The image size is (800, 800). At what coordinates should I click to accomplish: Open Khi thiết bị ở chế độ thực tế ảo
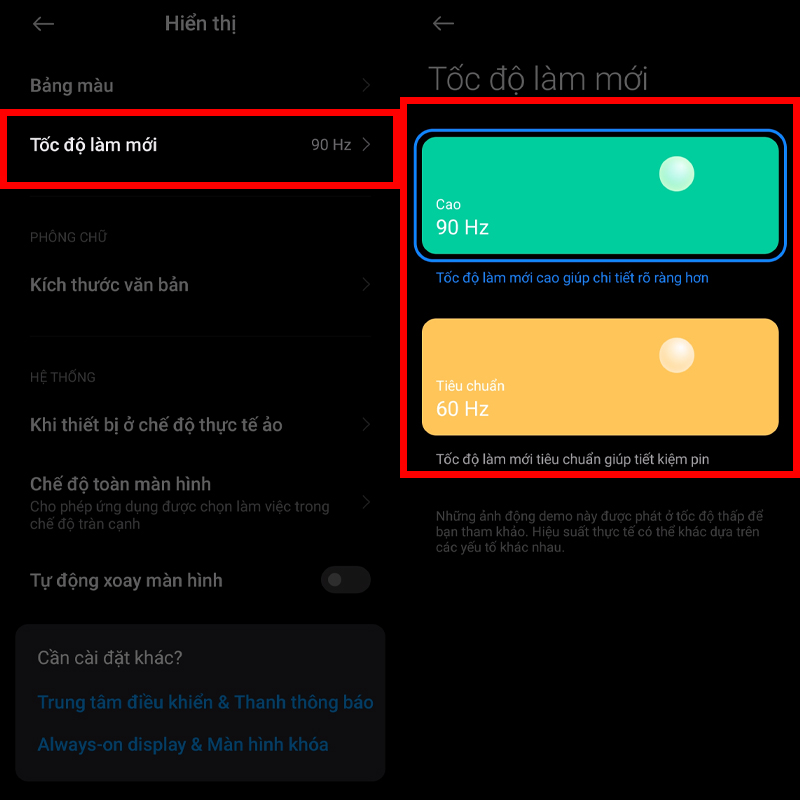coord(200,424)
